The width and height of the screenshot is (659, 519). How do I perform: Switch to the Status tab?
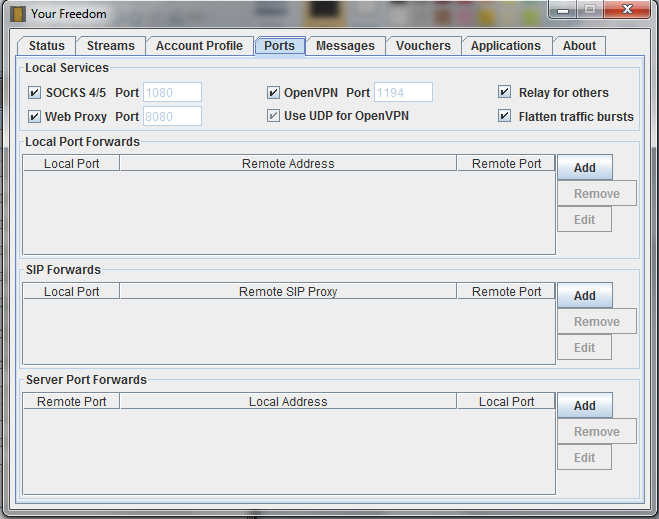[x=47, y=45]
